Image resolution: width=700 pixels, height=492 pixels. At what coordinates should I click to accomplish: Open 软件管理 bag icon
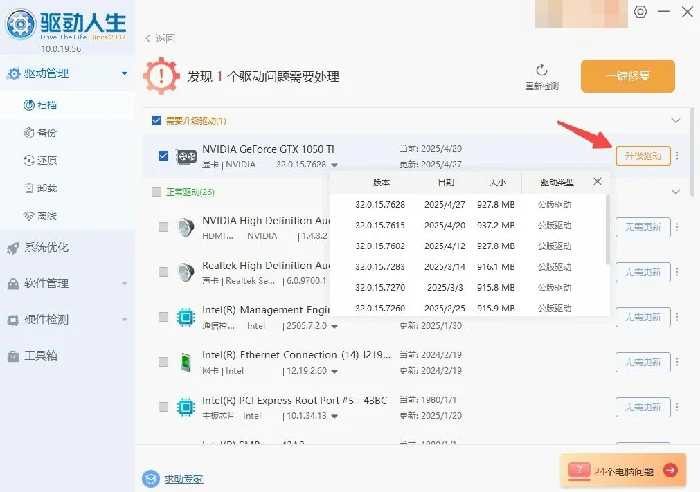pos(13,284)
